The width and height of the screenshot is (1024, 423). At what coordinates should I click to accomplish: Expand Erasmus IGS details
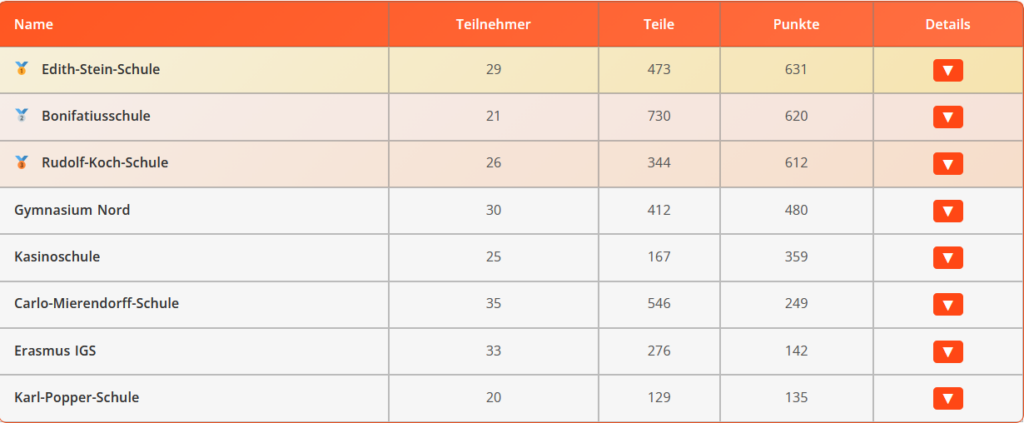948,351
